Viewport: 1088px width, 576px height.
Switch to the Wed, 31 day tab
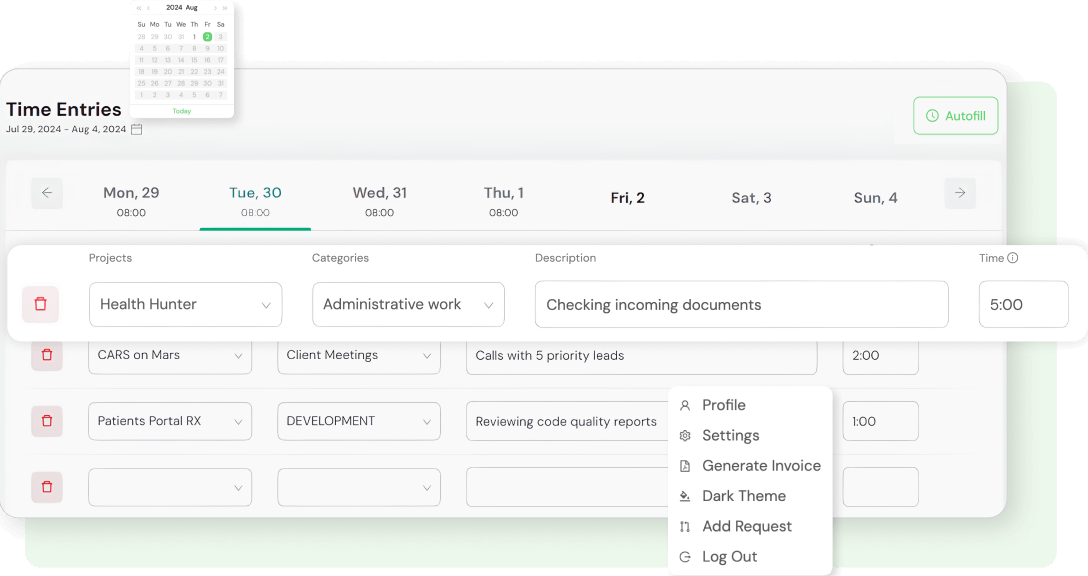coord(380,200)
